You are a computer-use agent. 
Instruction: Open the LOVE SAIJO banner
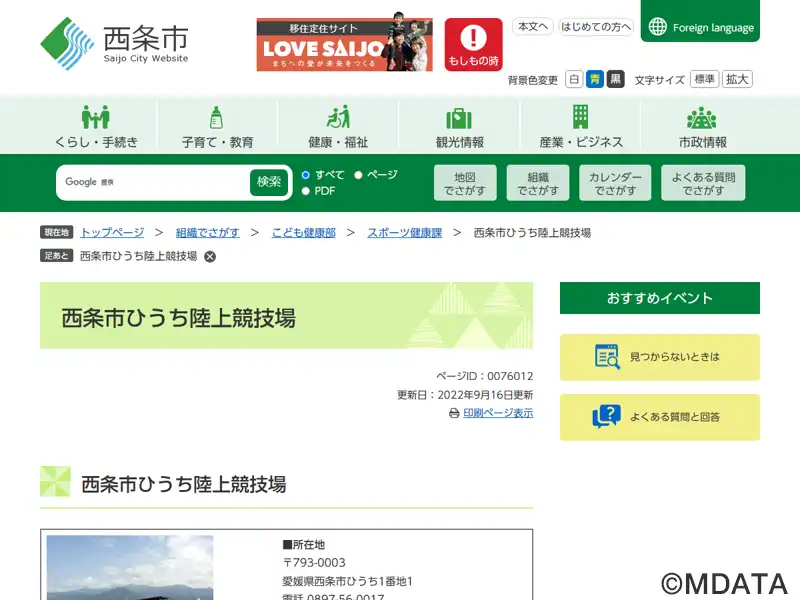(x=344, y=44)
